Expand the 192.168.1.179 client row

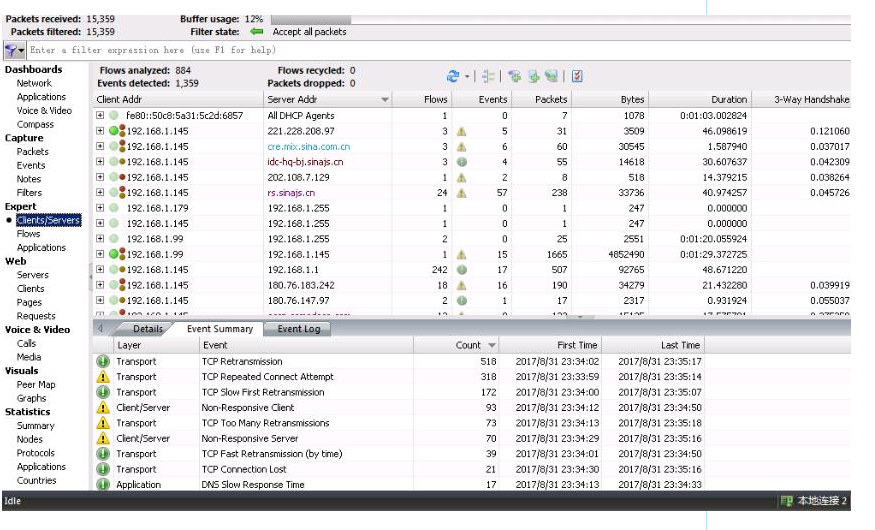pos(100,208)
